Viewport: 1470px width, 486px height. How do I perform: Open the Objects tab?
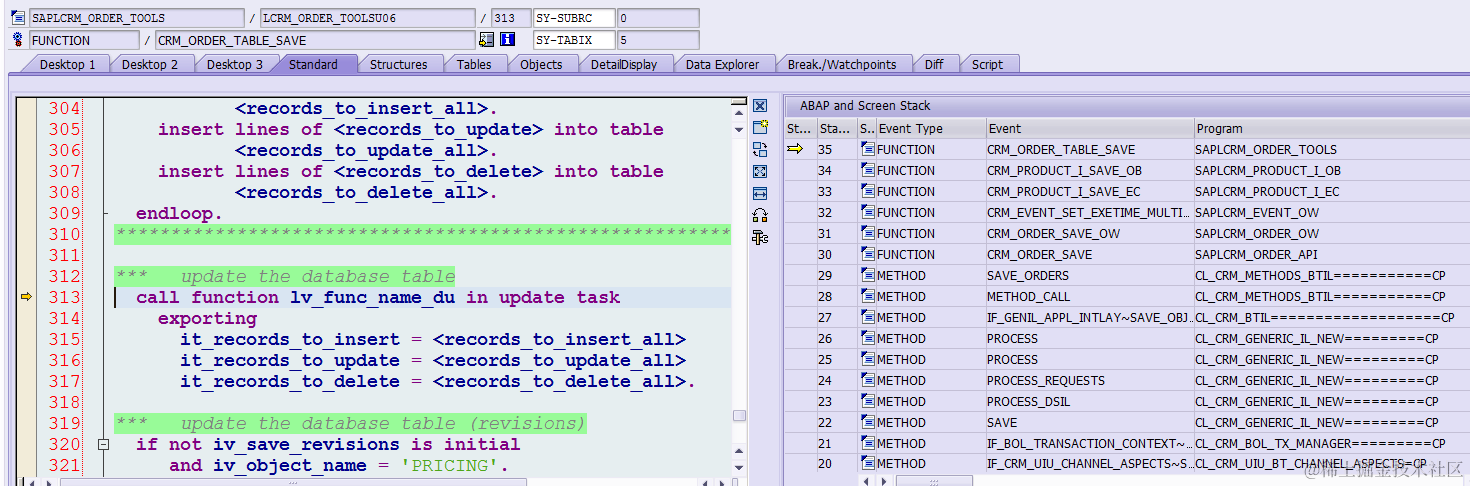(541, 64)
